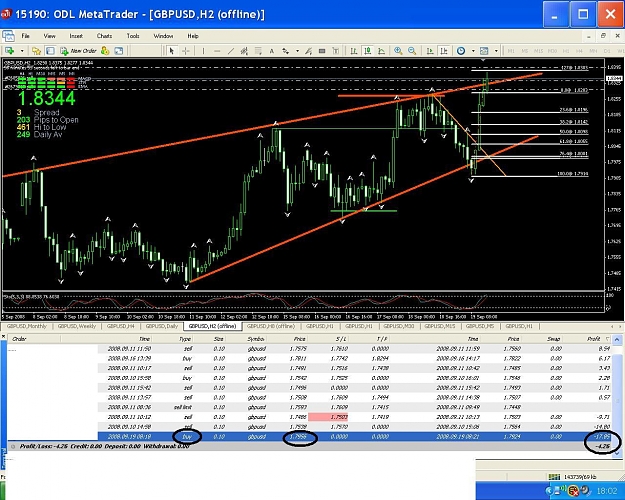The image size is (625, 500).
Task: Open the Profiles folder-star icon
Action: (x=36, y=51)
